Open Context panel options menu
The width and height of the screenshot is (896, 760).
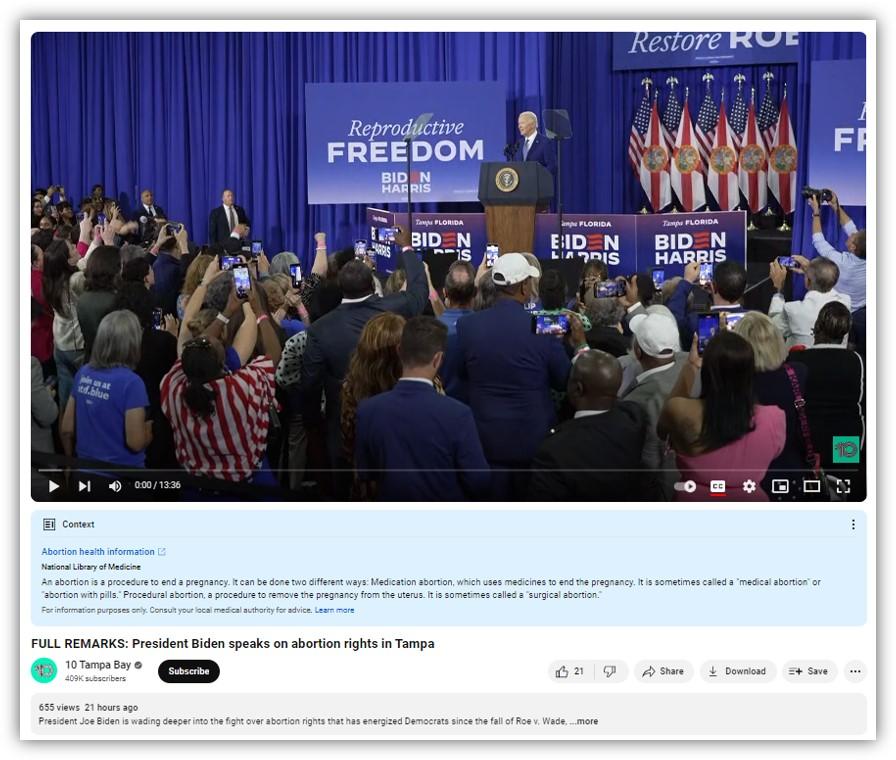(x=853, y=525)
